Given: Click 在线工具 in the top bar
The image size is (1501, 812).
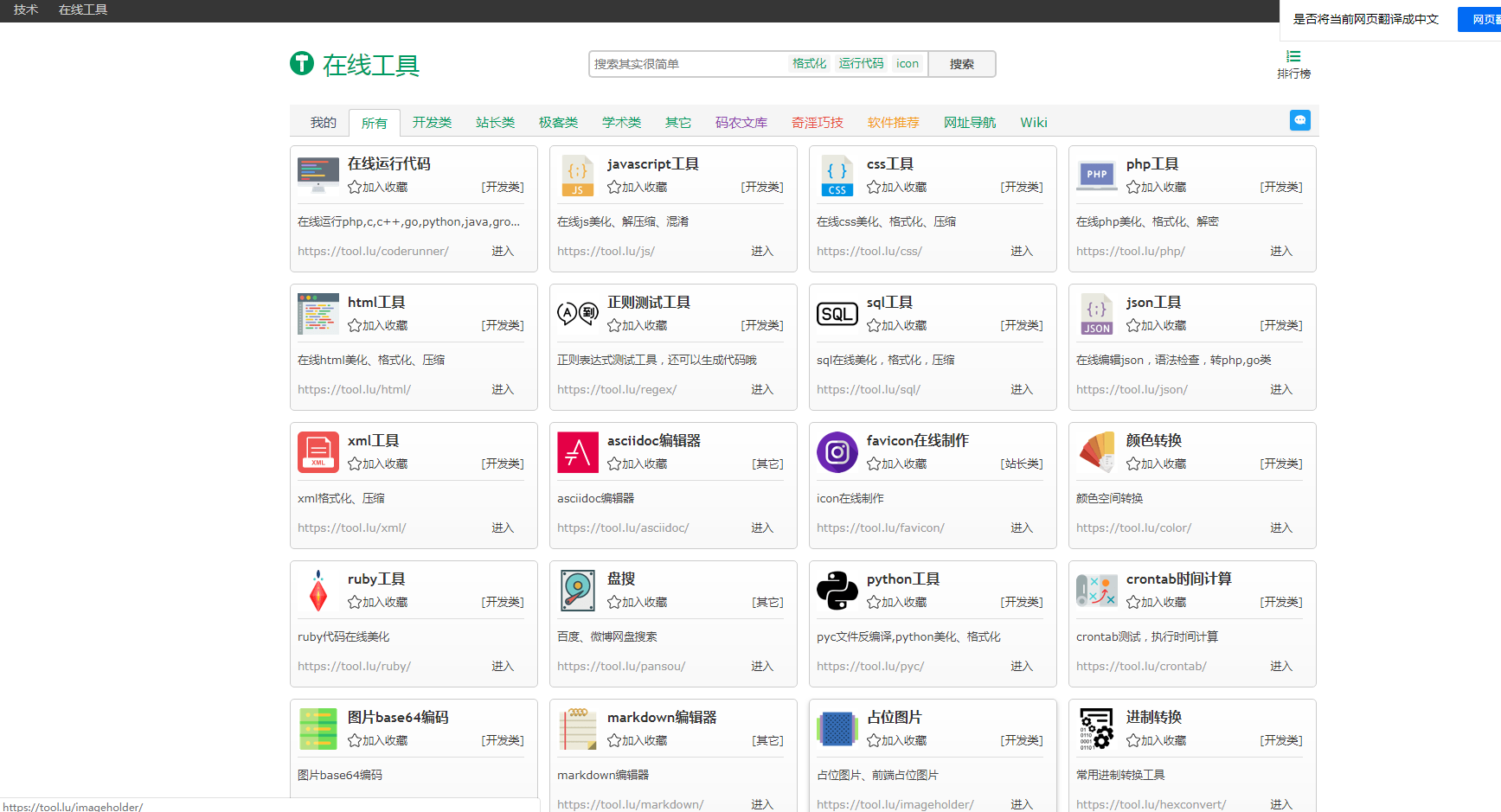Looking at the screenshot, I should click(x=83, y=10).
